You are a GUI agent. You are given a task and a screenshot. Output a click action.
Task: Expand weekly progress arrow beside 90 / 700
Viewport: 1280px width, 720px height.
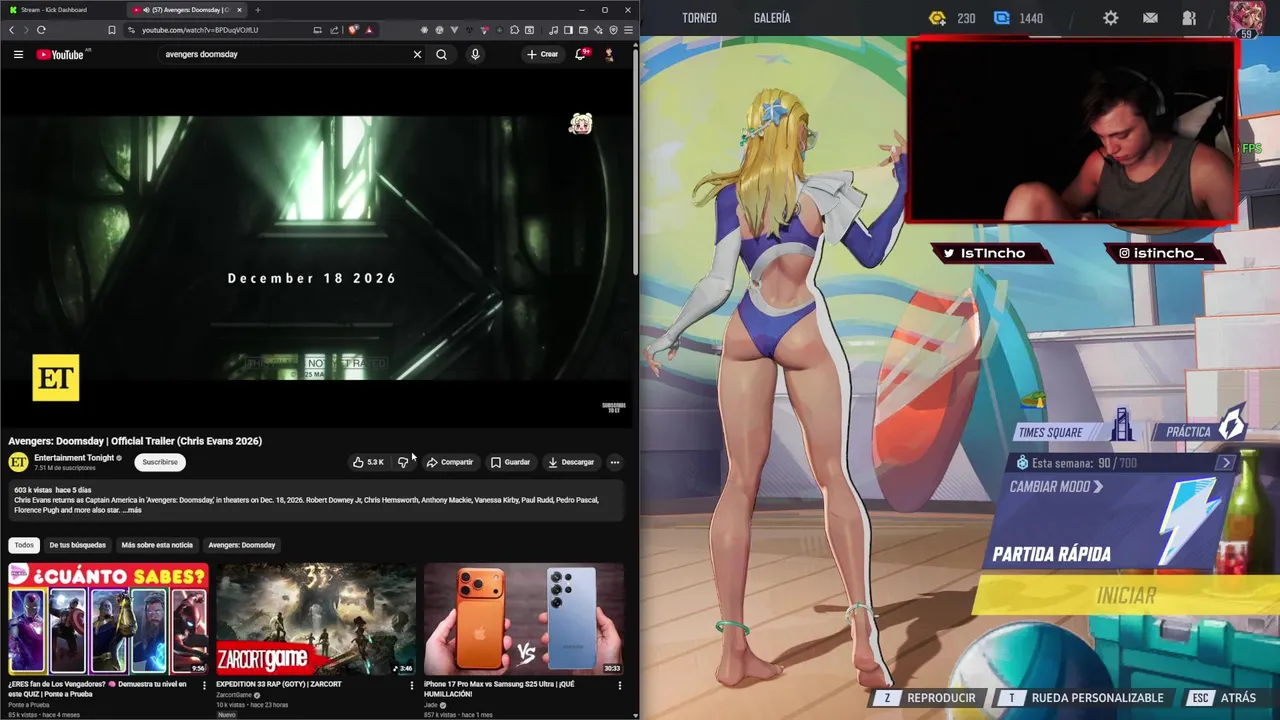tap(1226, 463)
